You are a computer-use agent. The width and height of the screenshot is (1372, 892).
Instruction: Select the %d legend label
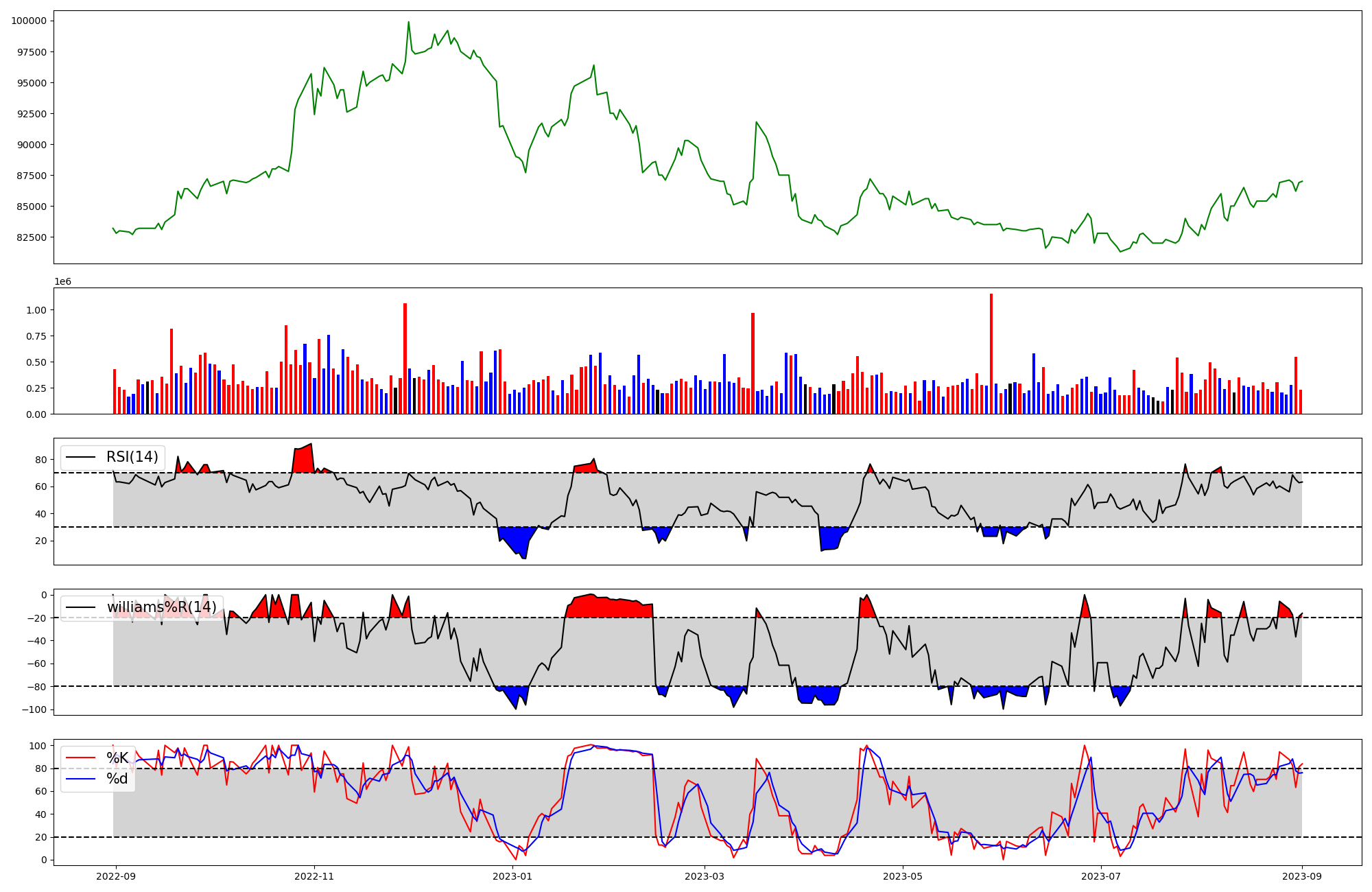(x=117, y=779)
